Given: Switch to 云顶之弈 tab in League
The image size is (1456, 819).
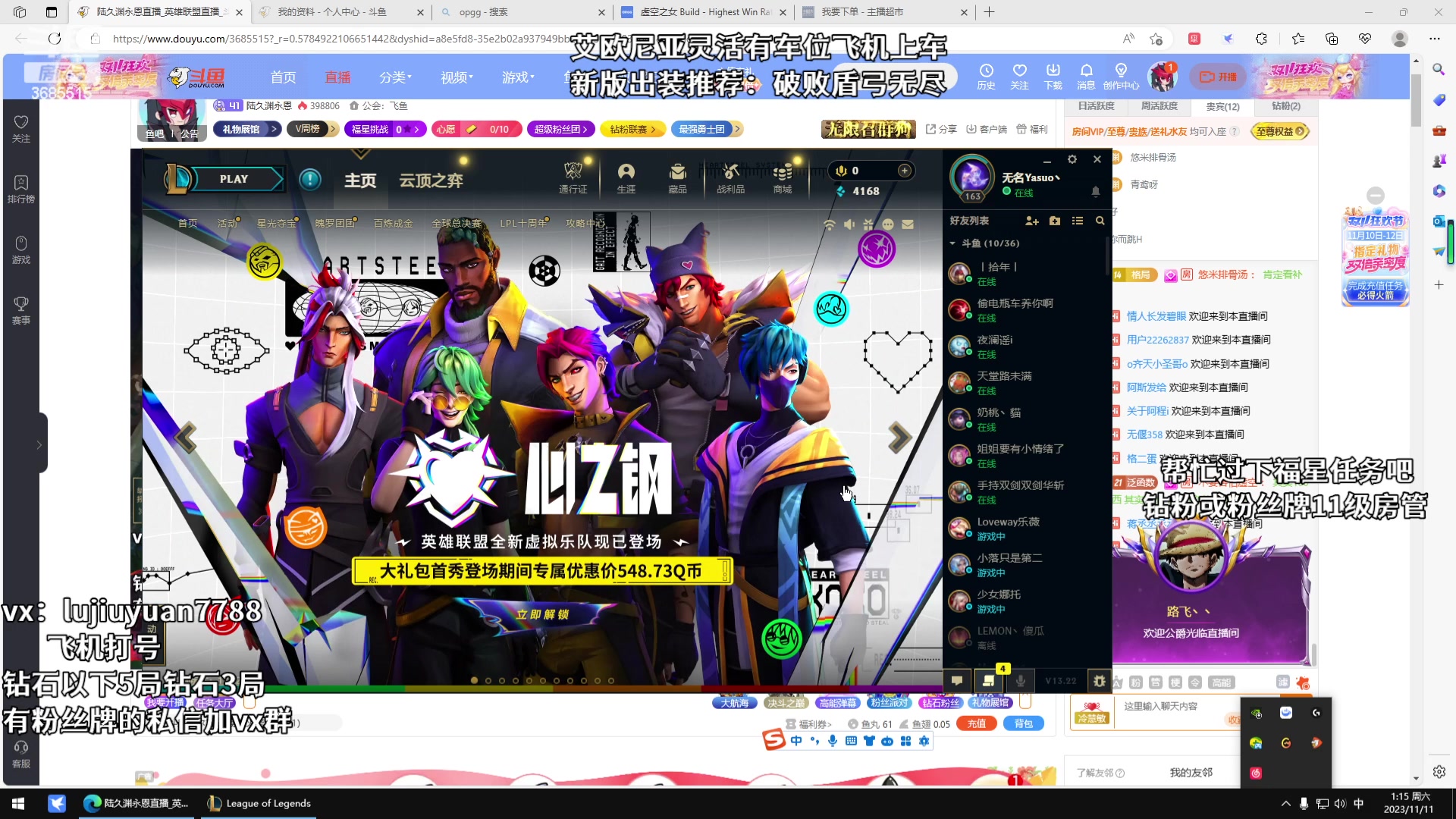Looking at the screenshot, I should click(431, 180).
